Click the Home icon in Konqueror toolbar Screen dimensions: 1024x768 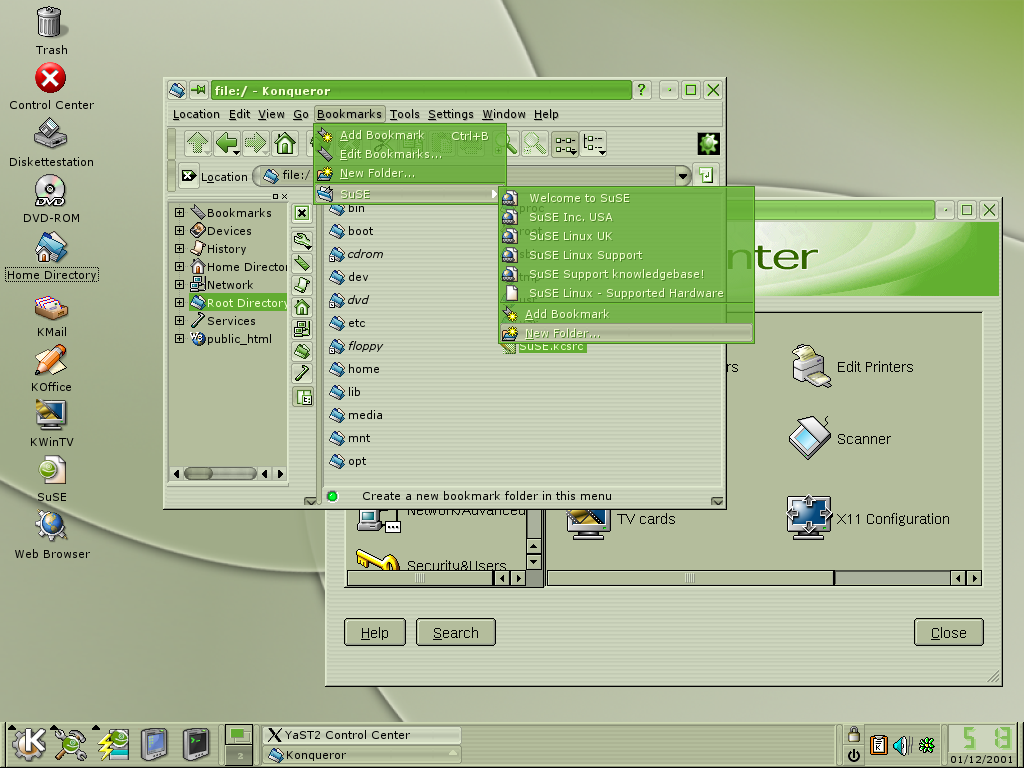click(x=285, y=143)
